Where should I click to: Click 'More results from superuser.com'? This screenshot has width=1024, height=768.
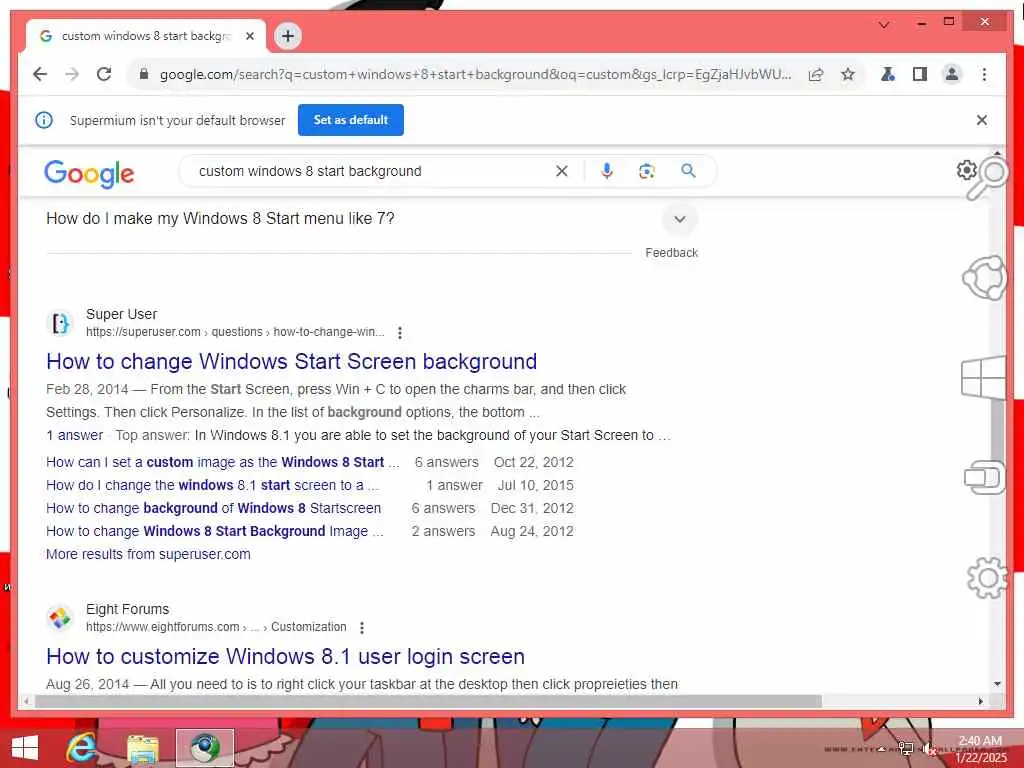click(x=148, y=554)
